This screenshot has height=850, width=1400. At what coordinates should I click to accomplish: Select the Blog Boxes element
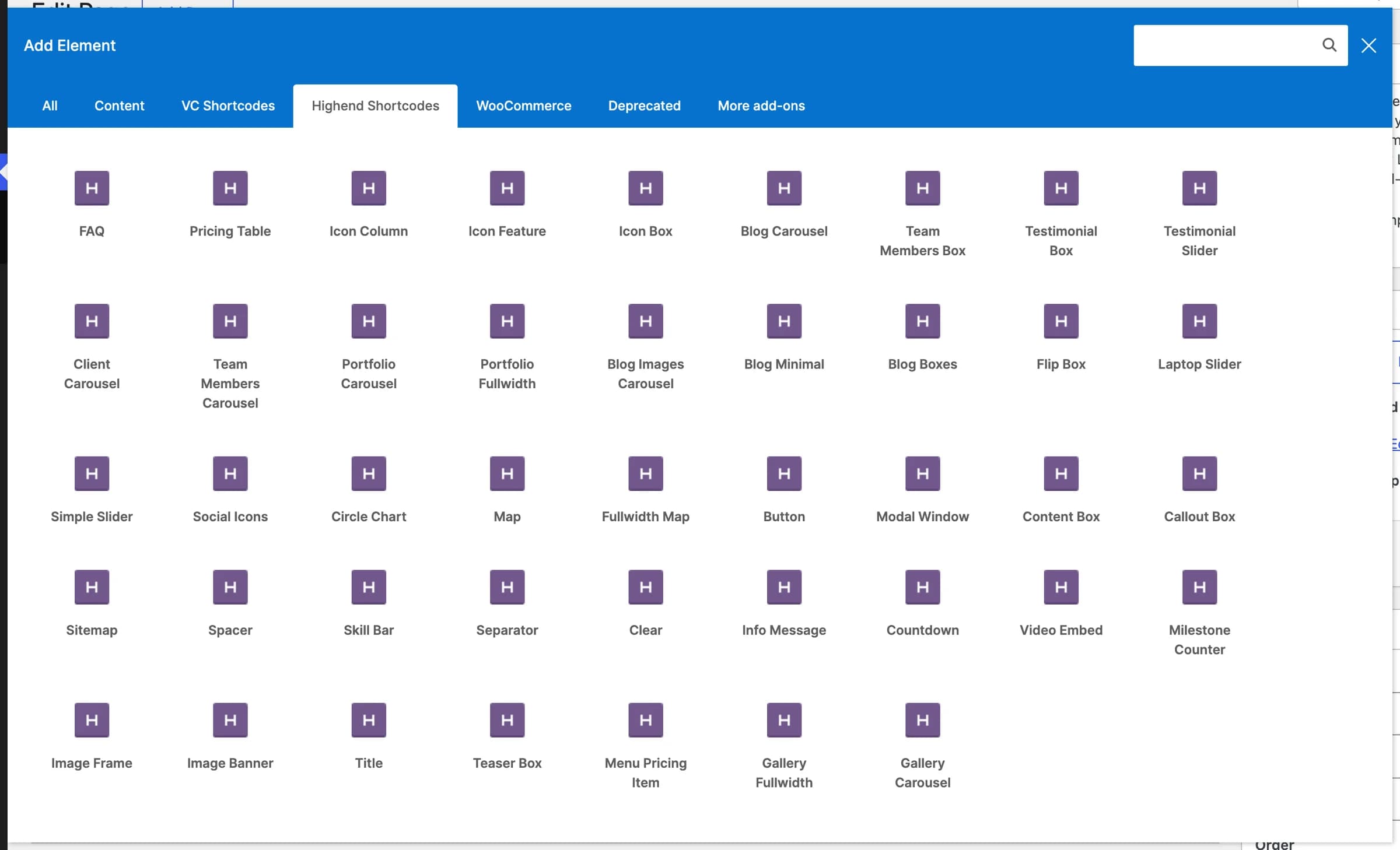(x=923, y=337)
